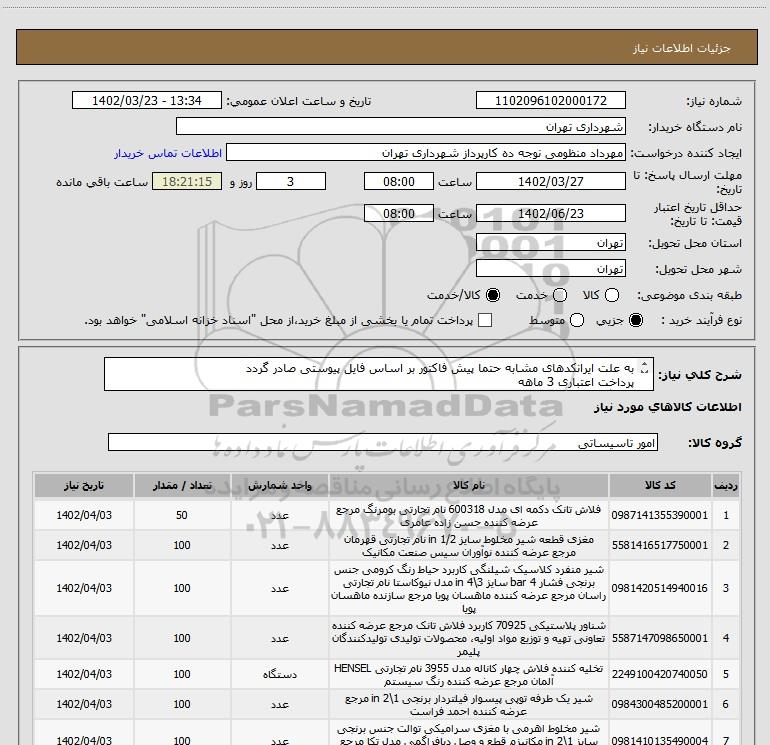Click product code 0981420514940016
770x745 pixels.
660,588
